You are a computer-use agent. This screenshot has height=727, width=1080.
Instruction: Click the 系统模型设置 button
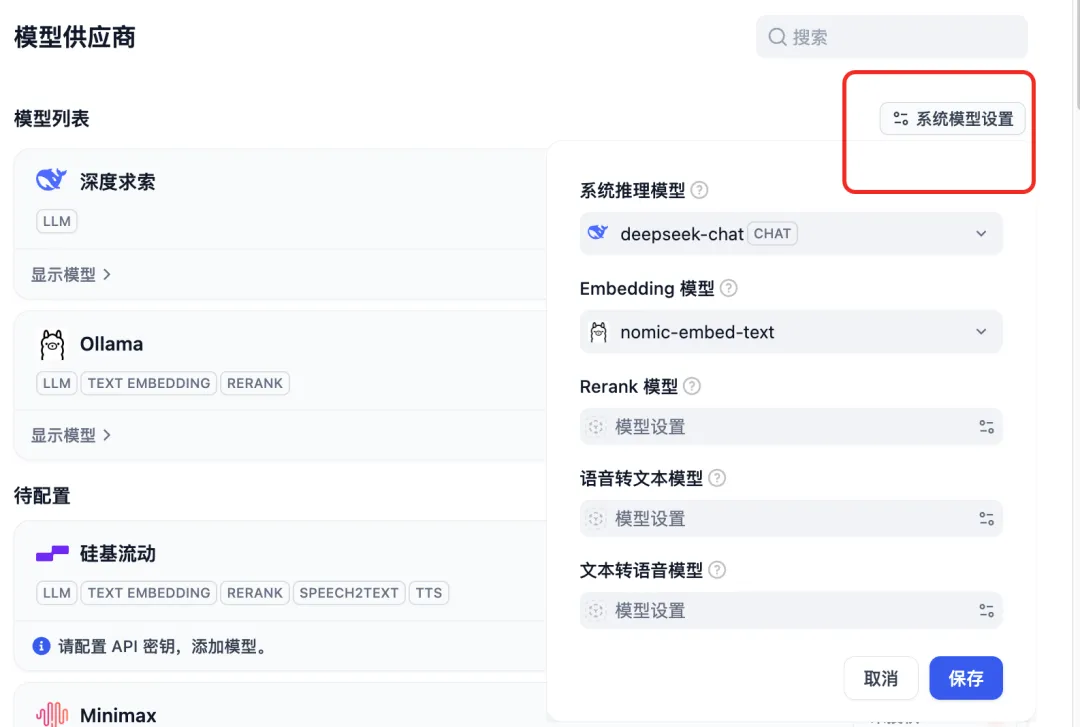(953, 119)
